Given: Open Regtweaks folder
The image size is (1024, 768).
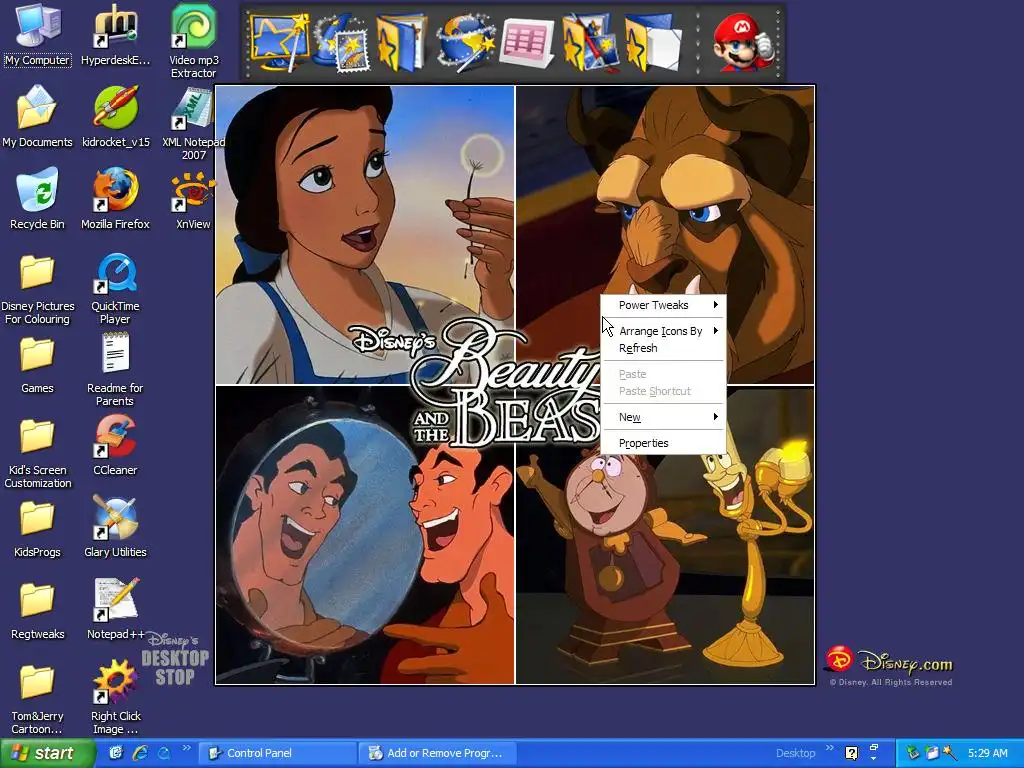Looking at the screenshot, I should pyautogui.click(x=37, y=610).
